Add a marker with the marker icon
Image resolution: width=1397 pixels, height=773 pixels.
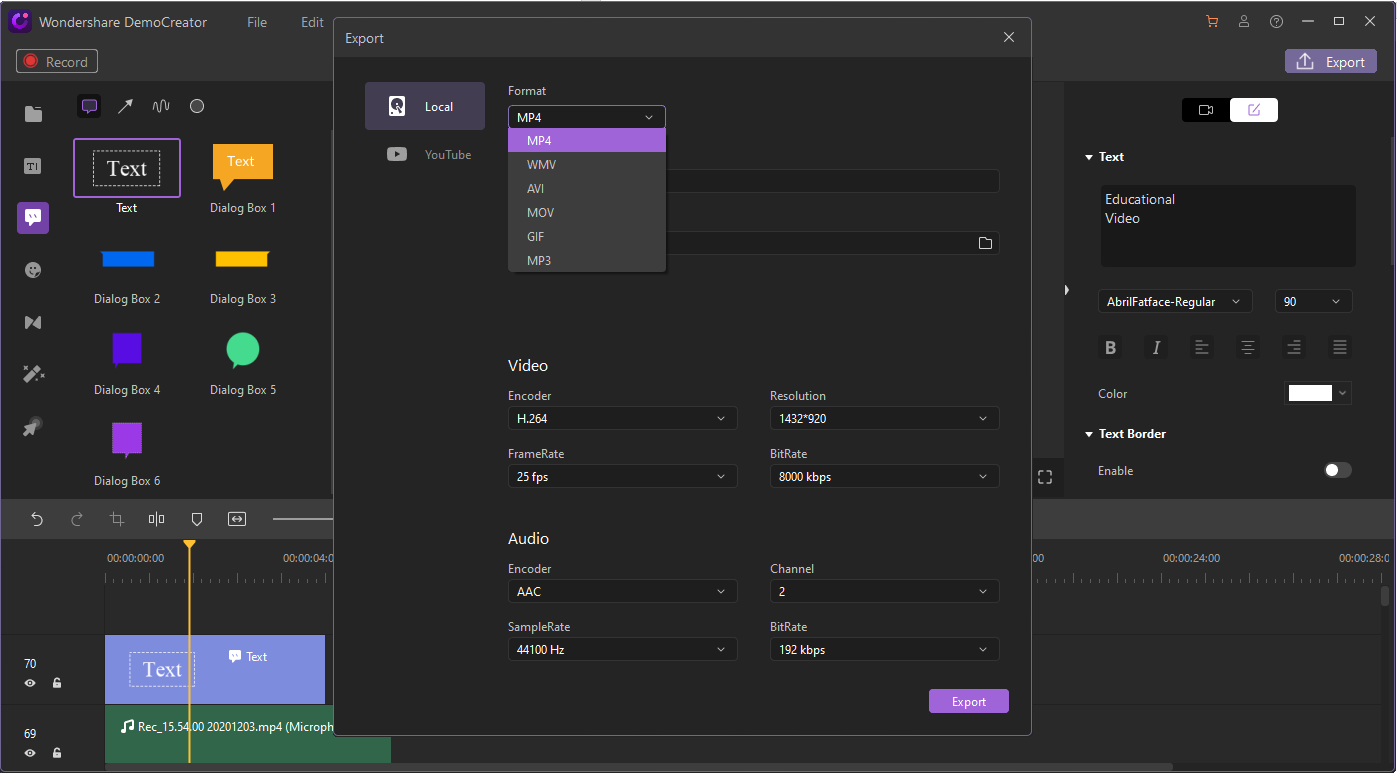pyautogui.click(x=197, y=519)
